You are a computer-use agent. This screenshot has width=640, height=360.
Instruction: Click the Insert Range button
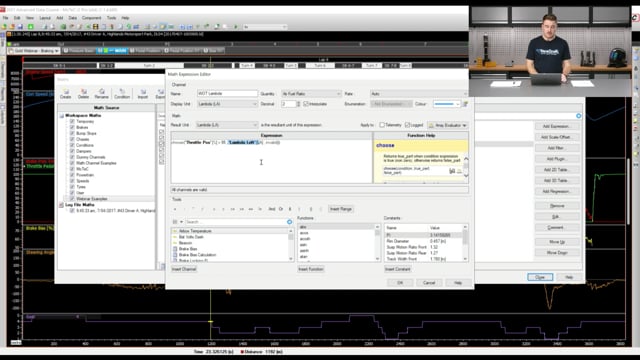(341, 209)
